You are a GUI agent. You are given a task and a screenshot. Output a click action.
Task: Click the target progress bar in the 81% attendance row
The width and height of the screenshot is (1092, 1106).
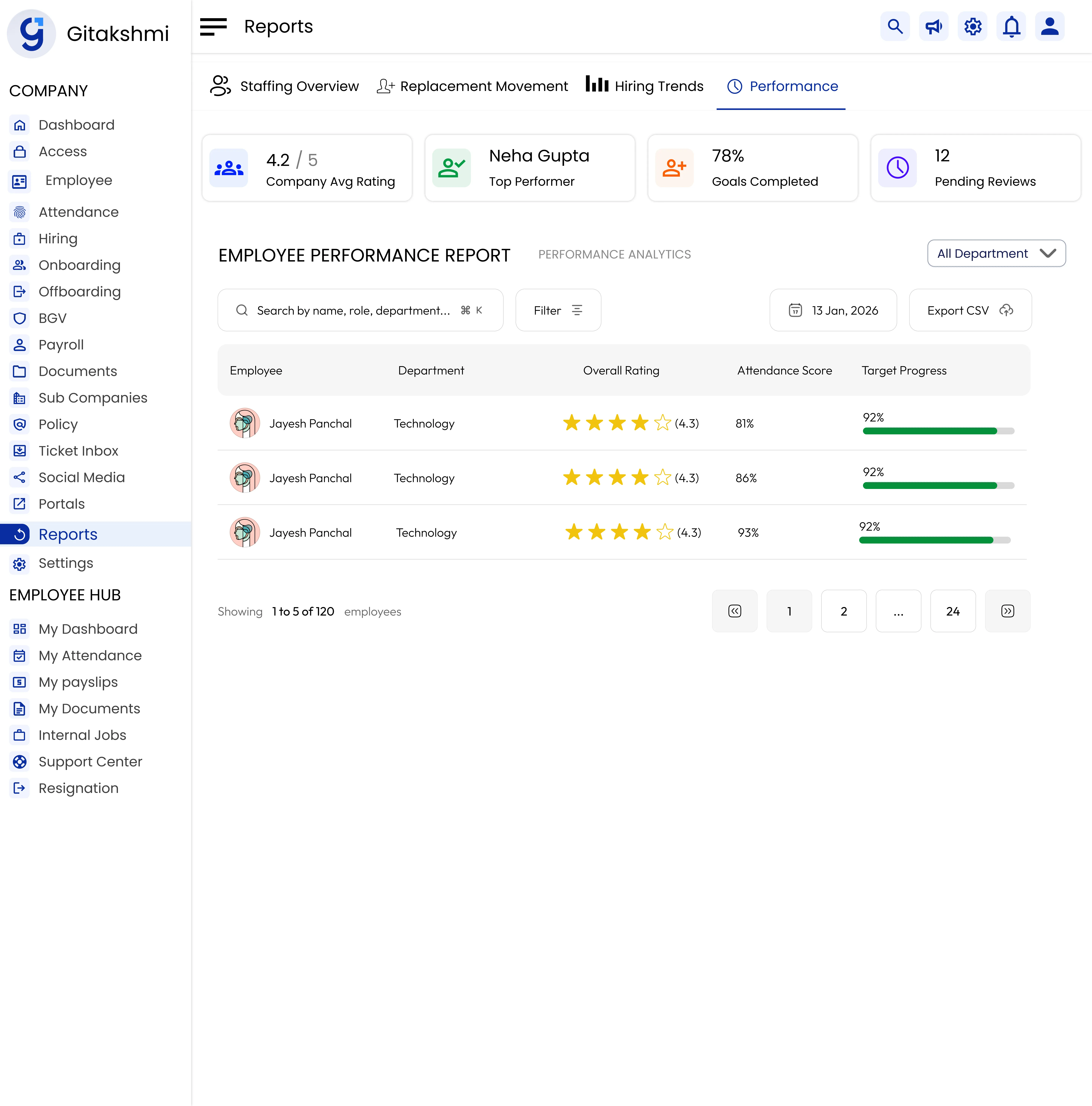[x=939, y=431]
